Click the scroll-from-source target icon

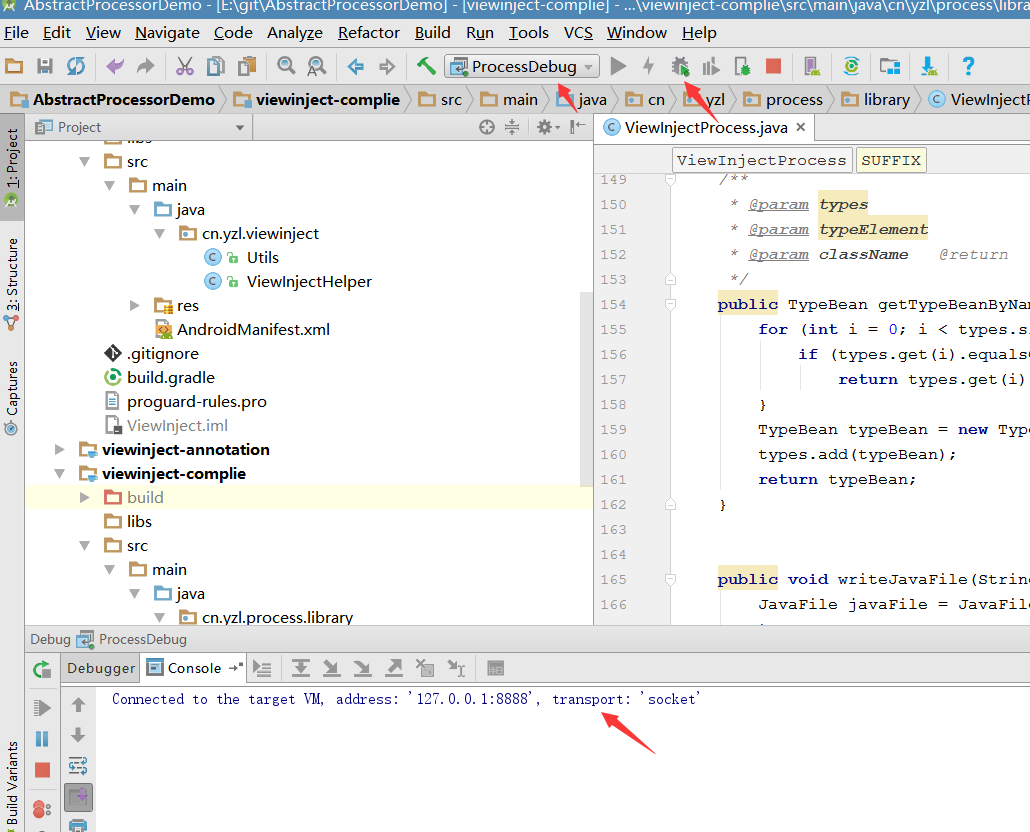coord(487,127)
